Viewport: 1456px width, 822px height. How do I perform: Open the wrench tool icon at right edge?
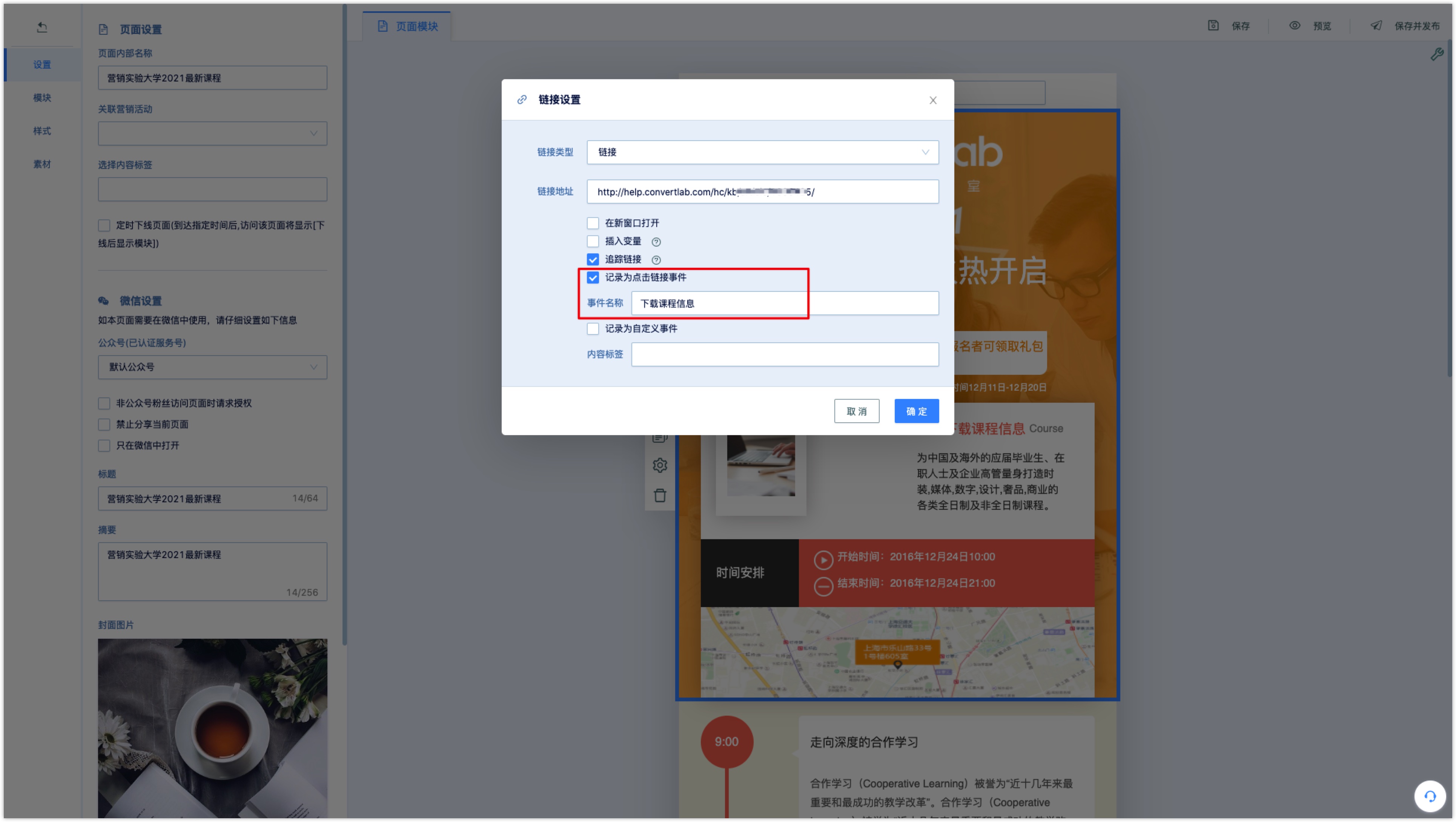[x=1436, y=54]
